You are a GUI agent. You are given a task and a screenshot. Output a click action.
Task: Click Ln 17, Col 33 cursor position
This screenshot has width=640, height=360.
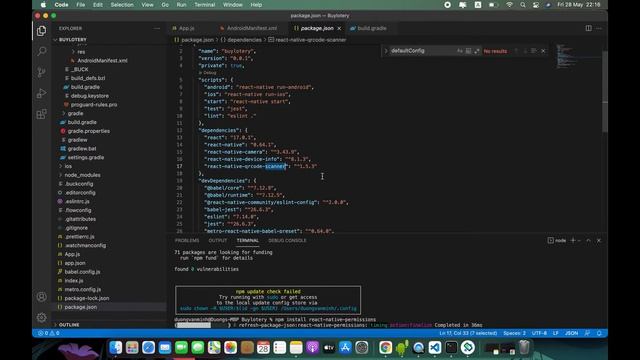[468, 333]
